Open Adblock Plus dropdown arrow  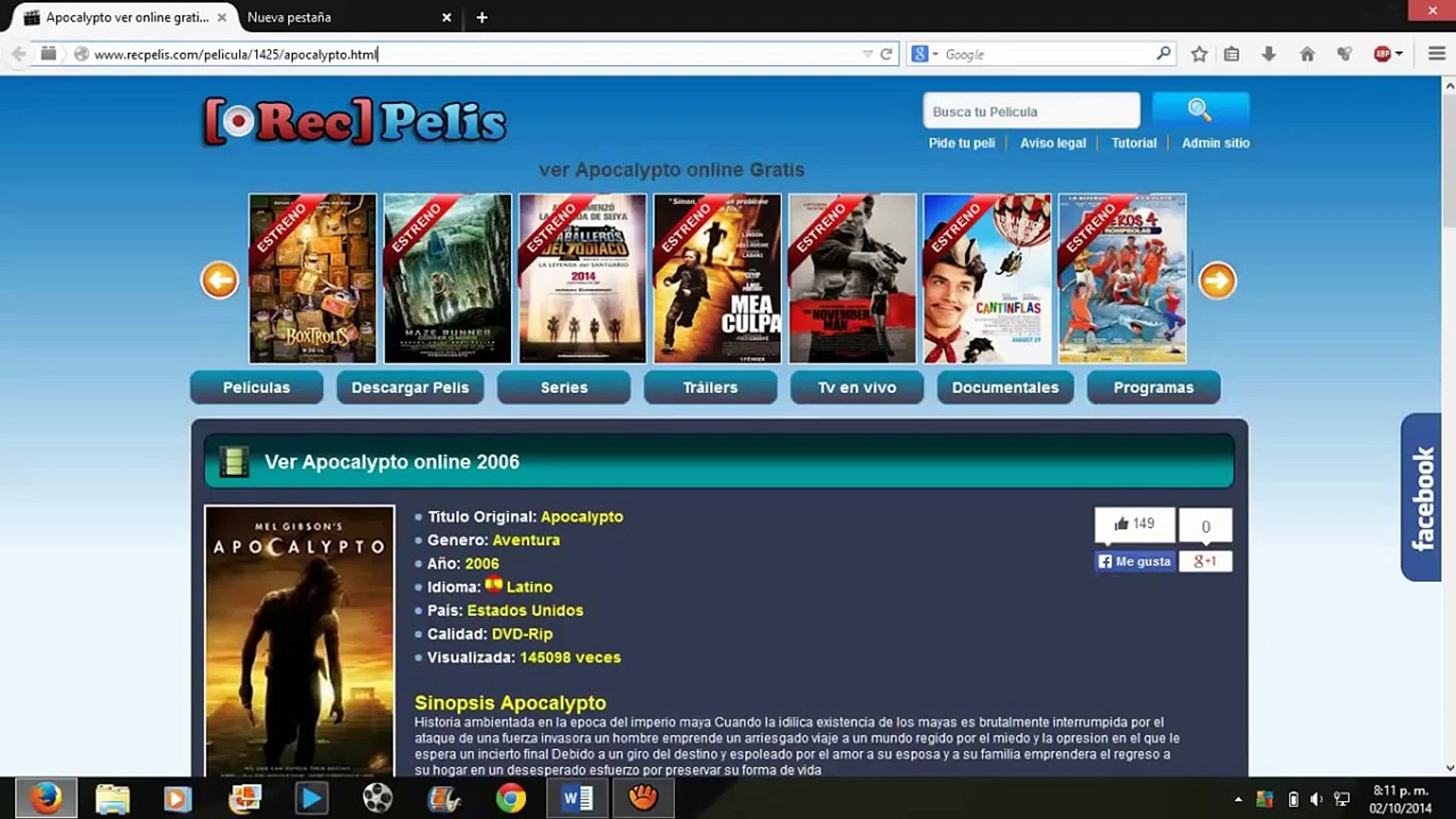pyautogui.click(x=1399, y=54)
